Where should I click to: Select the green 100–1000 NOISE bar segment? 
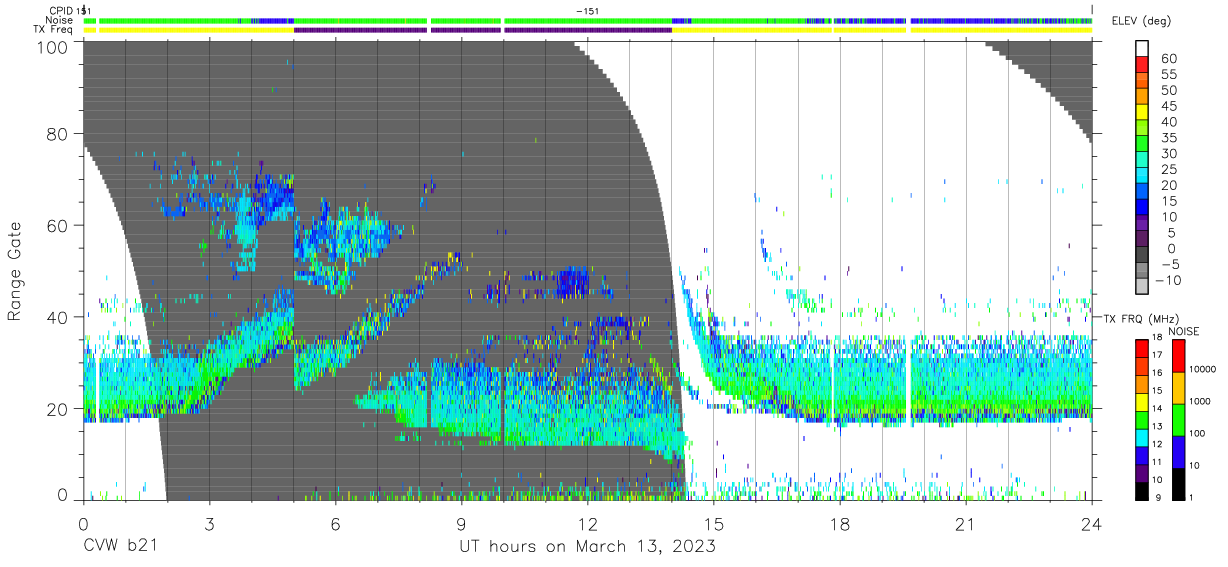(x=1178, y=419)
